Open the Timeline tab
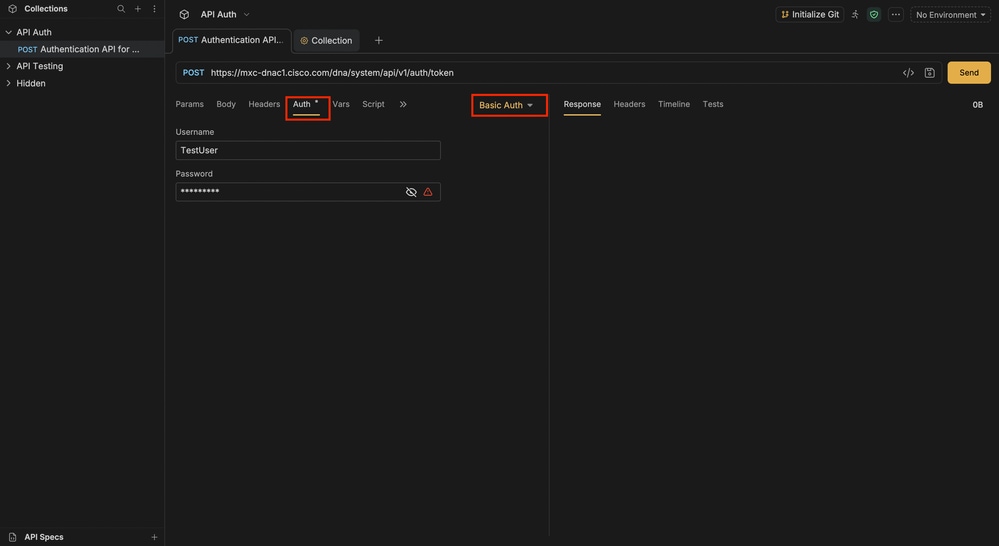 [673, 104]
